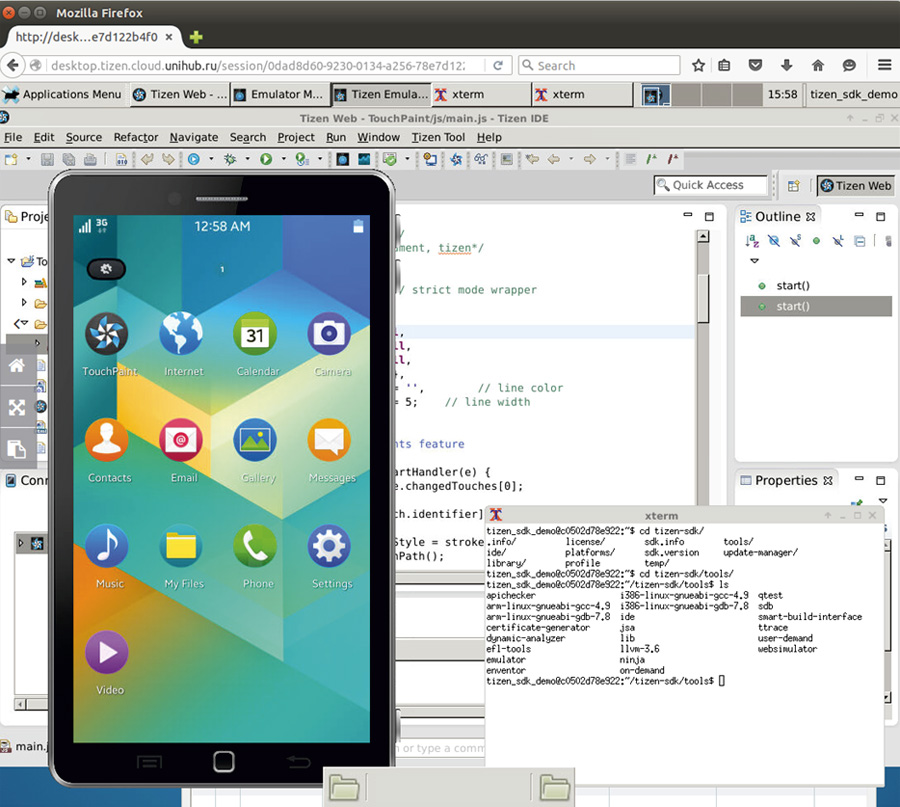900x807 pixels.
Task: Click the toolbar icon with blue circle on black
Action: click(x=343, y=159)
